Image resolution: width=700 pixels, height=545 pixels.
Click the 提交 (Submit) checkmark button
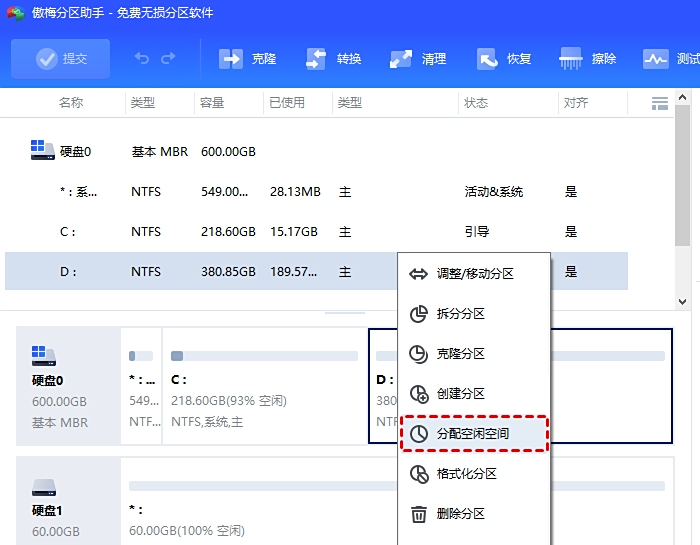click(61, 59)
